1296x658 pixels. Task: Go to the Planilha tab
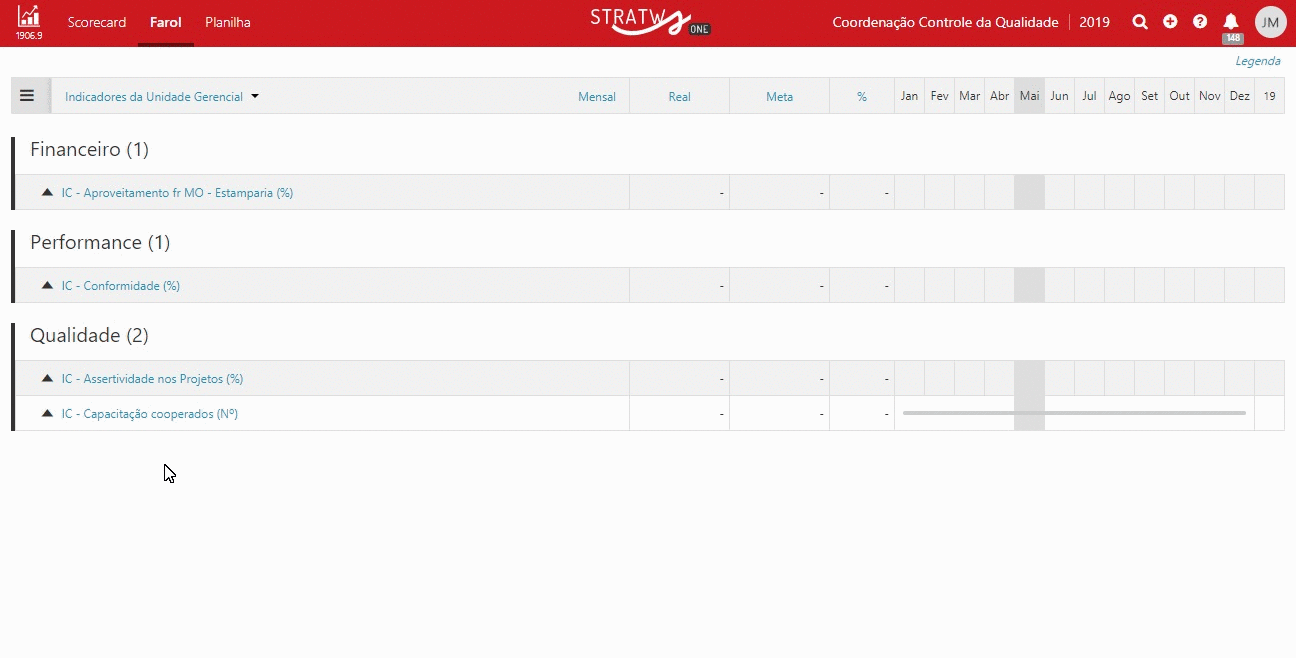coord(228,22)
